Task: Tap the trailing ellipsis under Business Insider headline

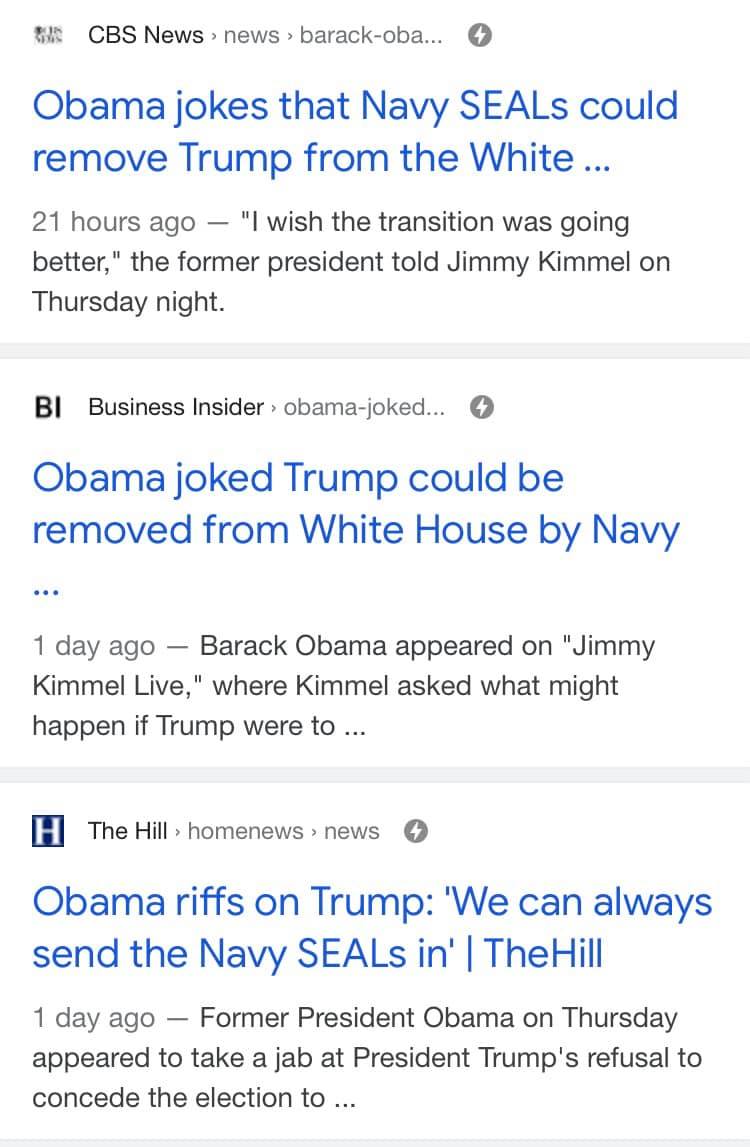Action: (x=45, y=593)
